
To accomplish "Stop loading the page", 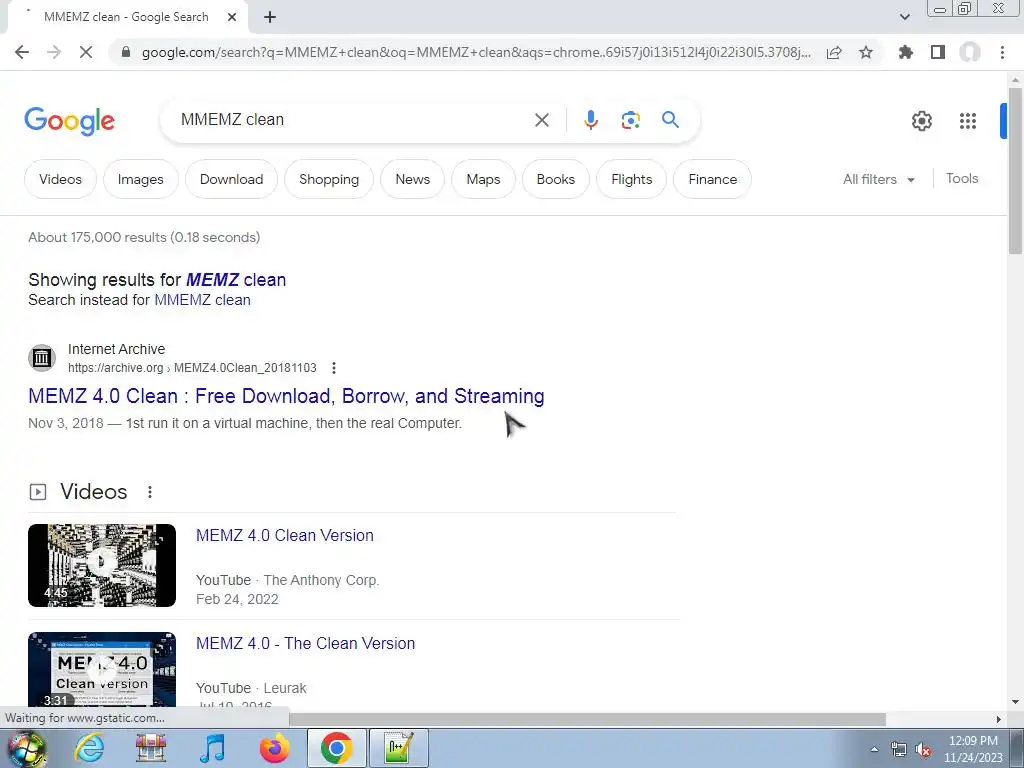I will tap(86, 52).
